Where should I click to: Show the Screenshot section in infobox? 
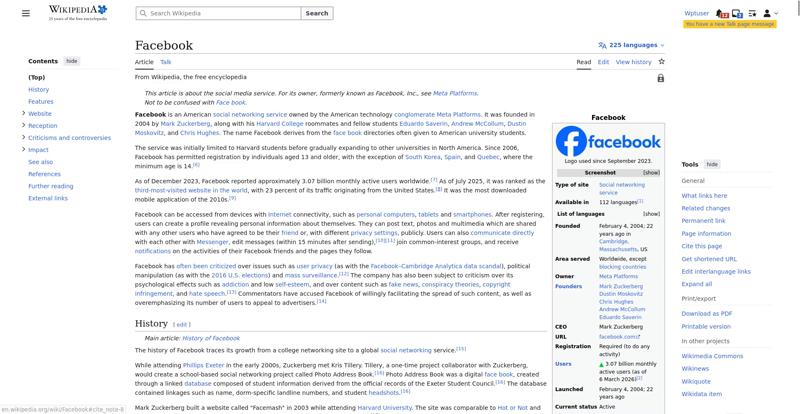(651, 173)
